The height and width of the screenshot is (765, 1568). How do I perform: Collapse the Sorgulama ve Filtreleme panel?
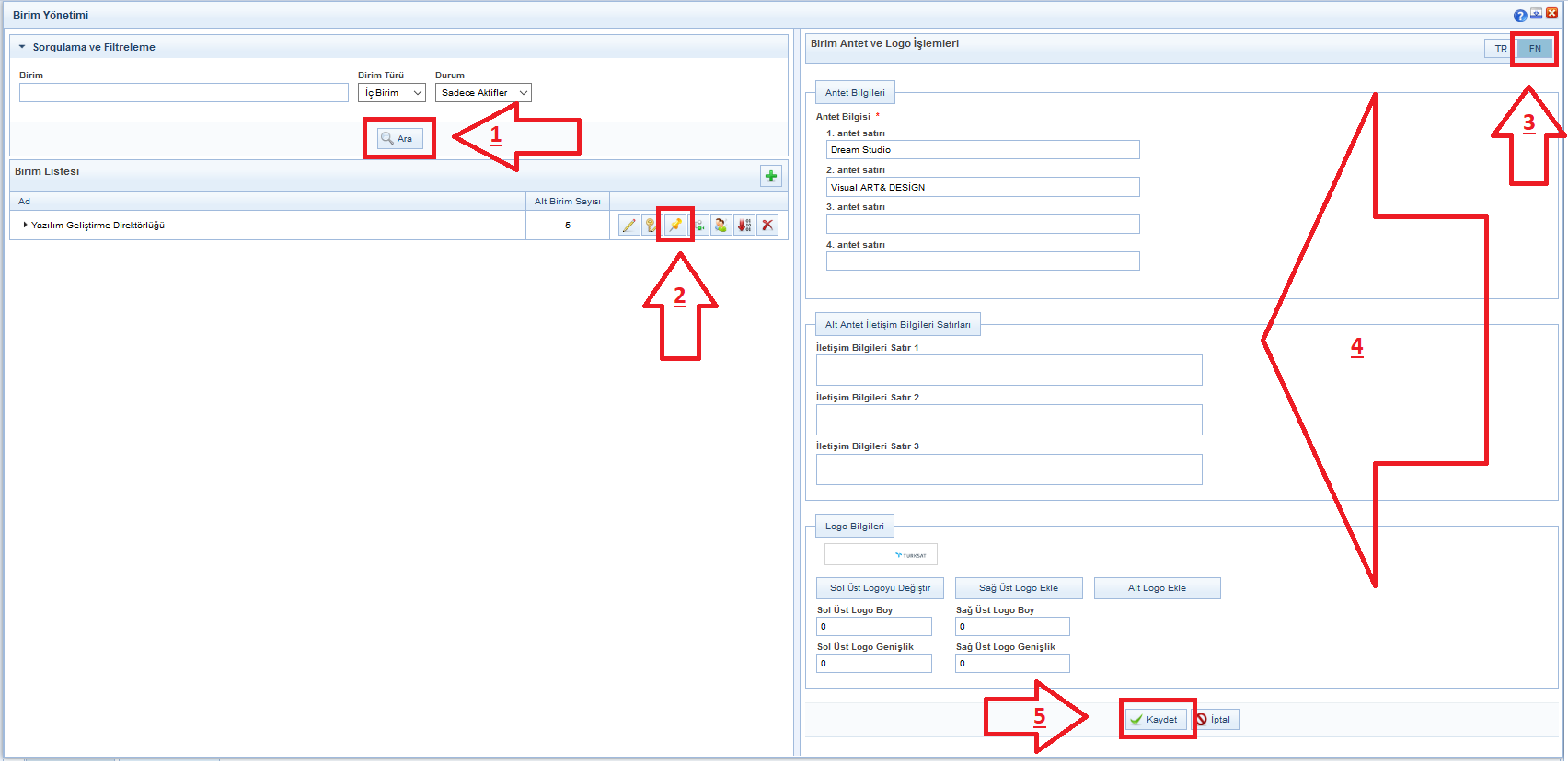pyautogui.click(x=22, y=47)
